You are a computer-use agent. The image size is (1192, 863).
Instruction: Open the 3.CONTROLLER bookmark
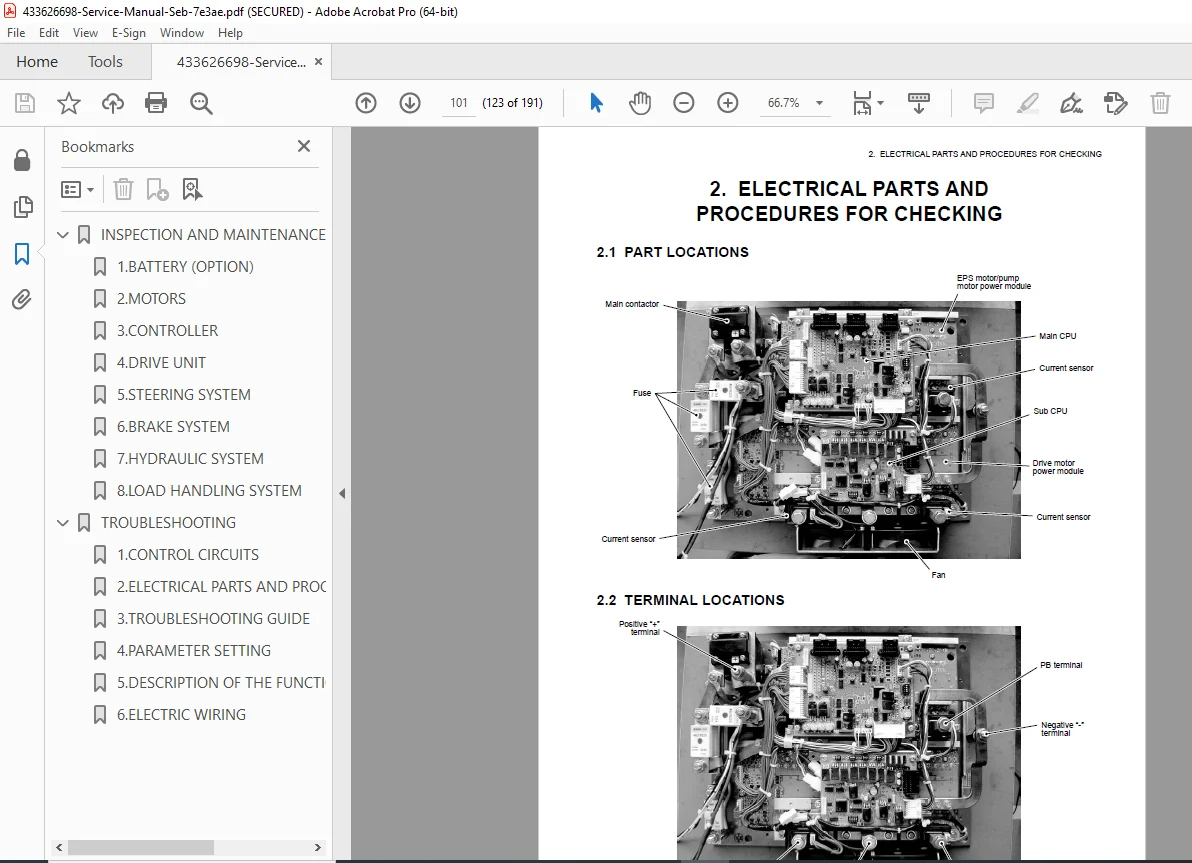coord(167,331)
